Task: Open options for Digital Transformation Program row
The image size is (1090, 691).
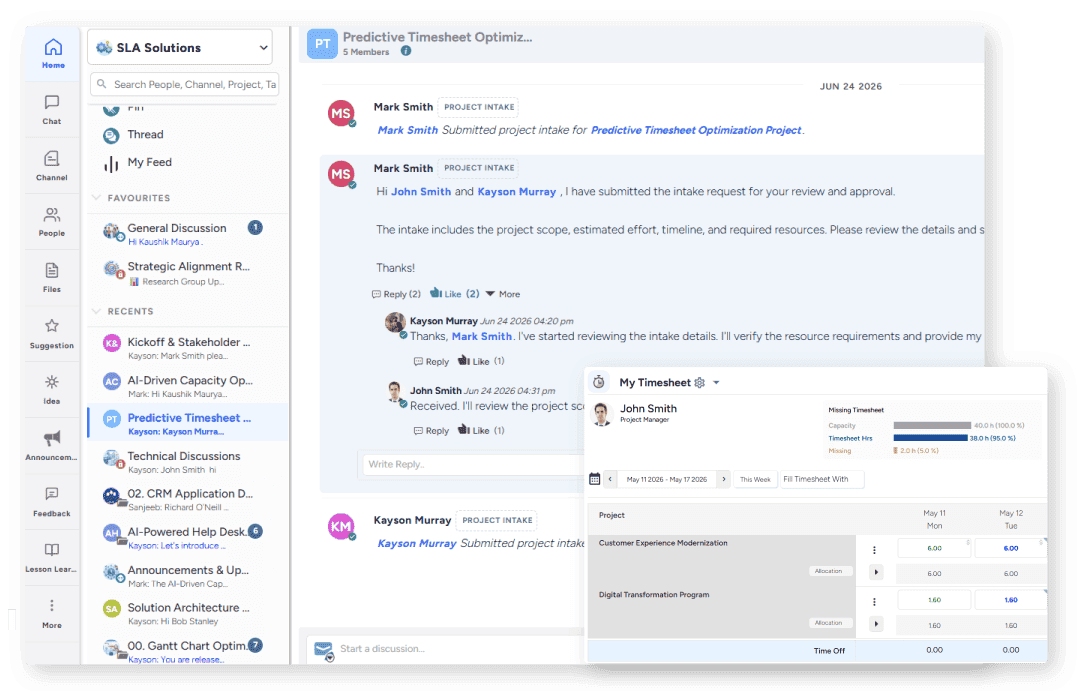Action: [875, 601]
